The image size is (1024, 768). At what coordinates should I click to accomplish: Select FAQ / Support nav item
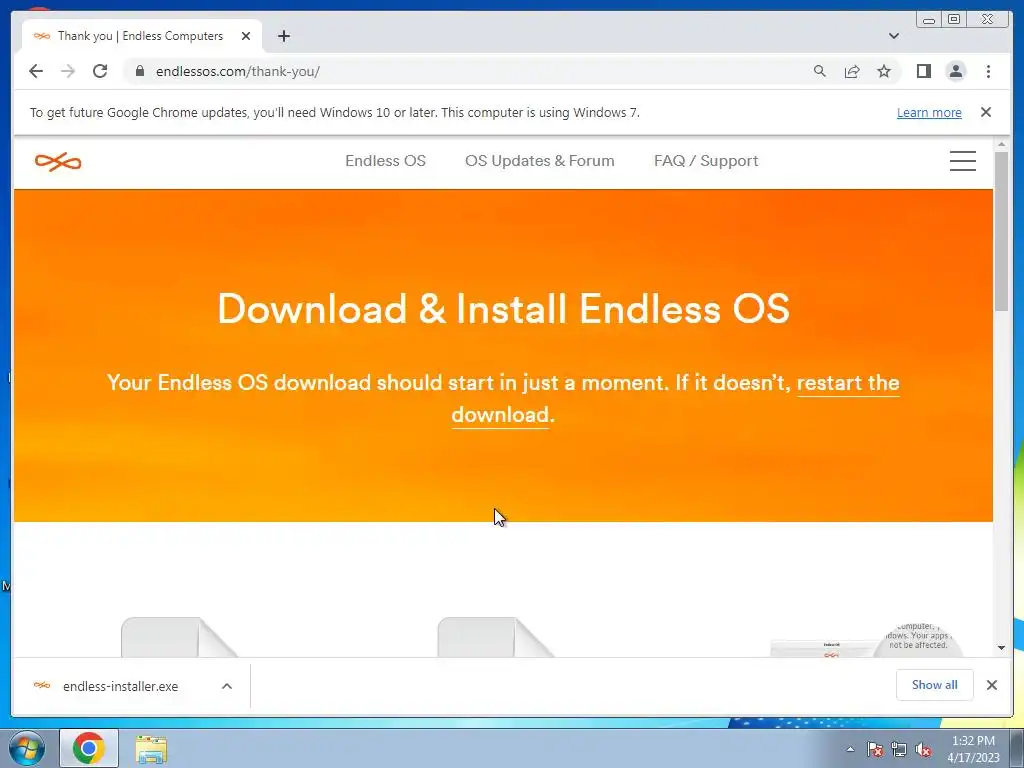[706, 161]
